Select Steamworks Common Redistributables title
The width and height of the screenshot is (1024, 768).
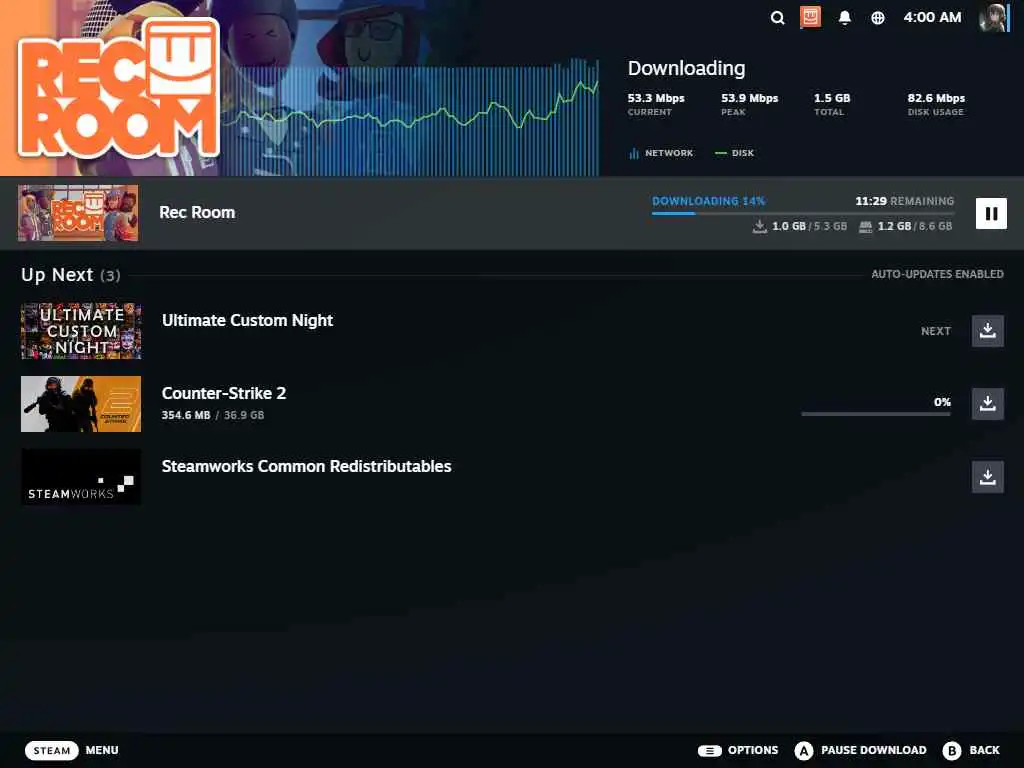point(306,466)
